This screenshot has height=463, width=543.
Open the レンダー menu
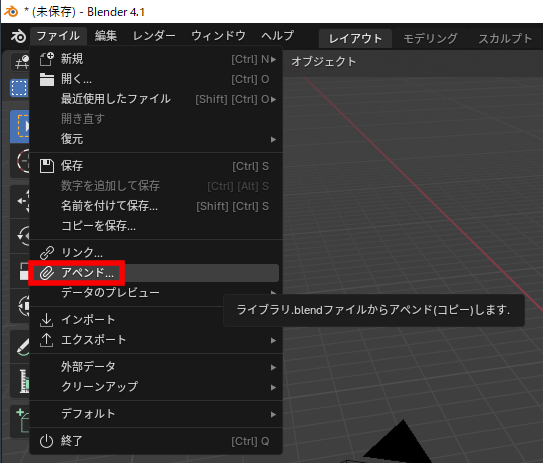154,36
